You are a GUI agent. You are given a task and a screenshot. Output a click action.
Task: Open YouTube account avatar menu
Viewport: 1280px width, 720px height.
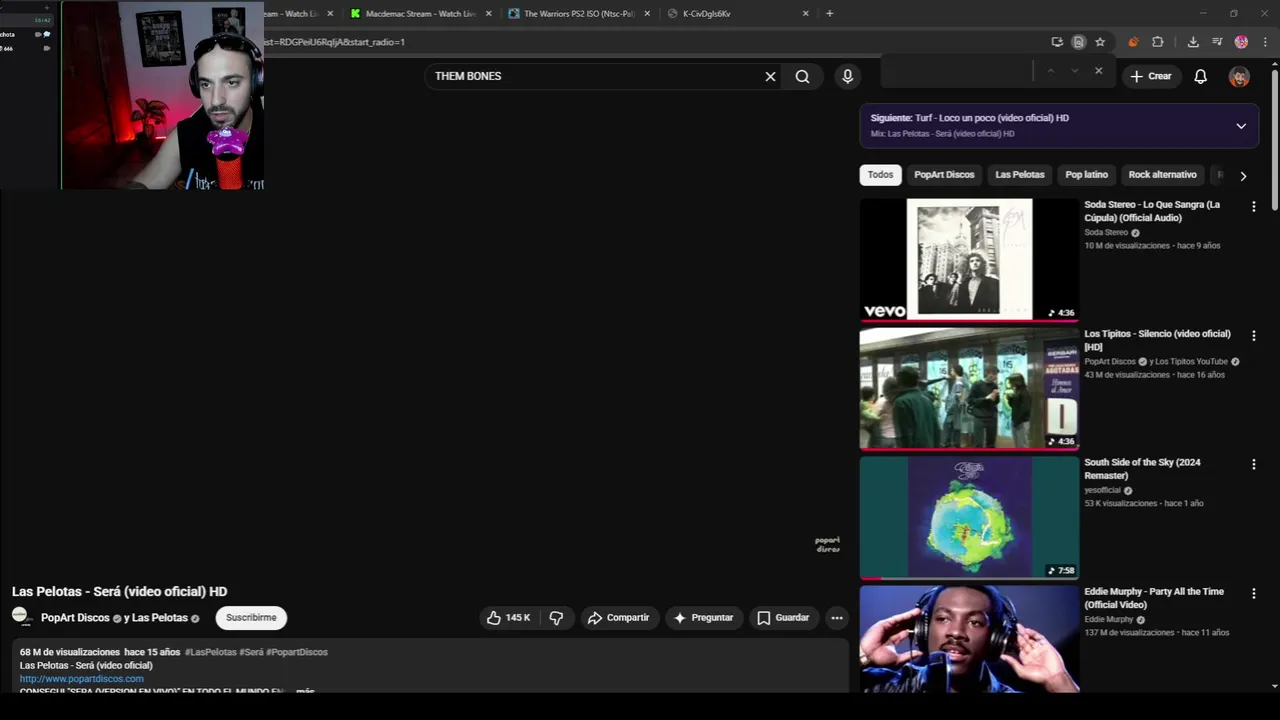click(x=1239, y=76)
